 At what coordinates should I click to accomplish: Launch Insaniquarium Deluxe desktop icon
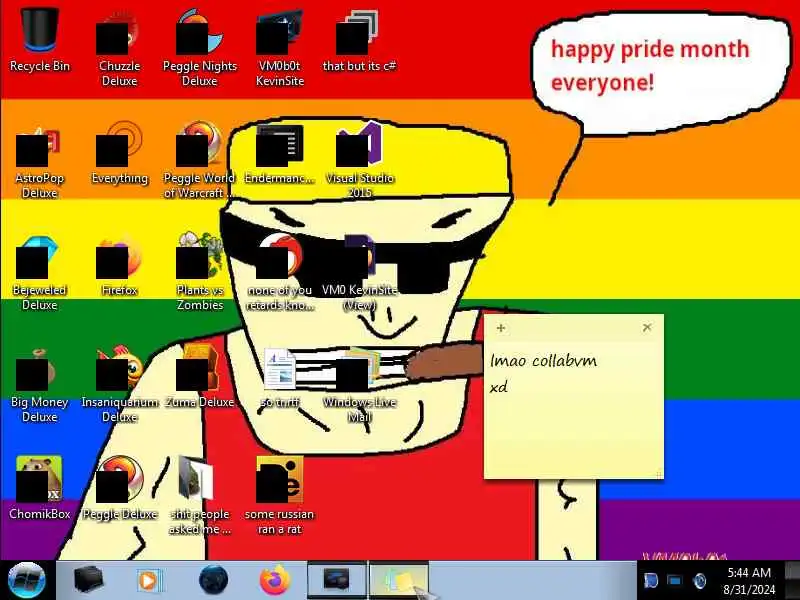[119, 384]
